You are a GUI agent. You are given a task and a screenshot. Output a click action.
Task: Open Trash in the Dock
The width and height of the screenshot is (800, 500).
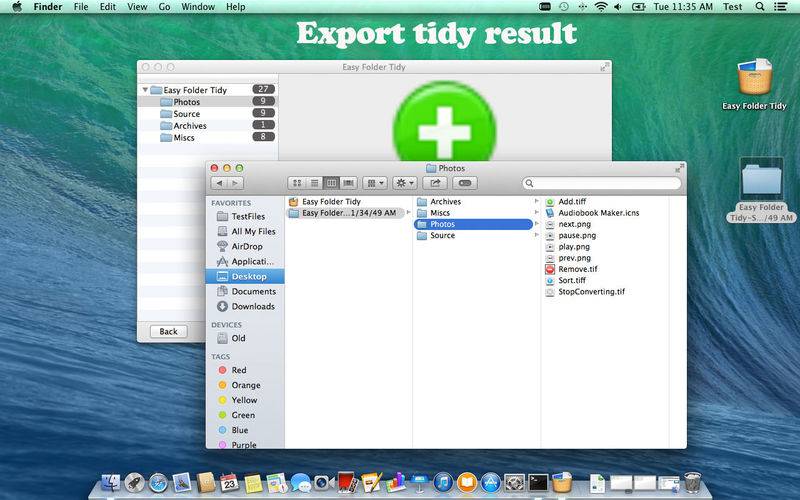(x=692, y=482)
